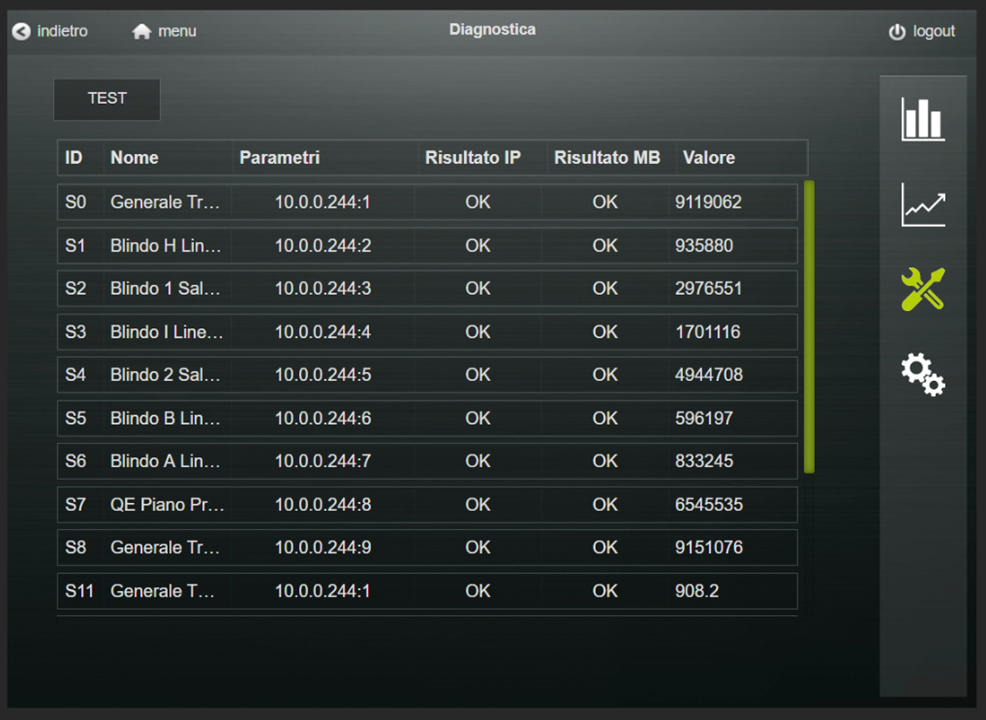This screenshot has width=986, height=720.
Task: Select row S7 QE Piano Pr…
Action: coord(427,505)
